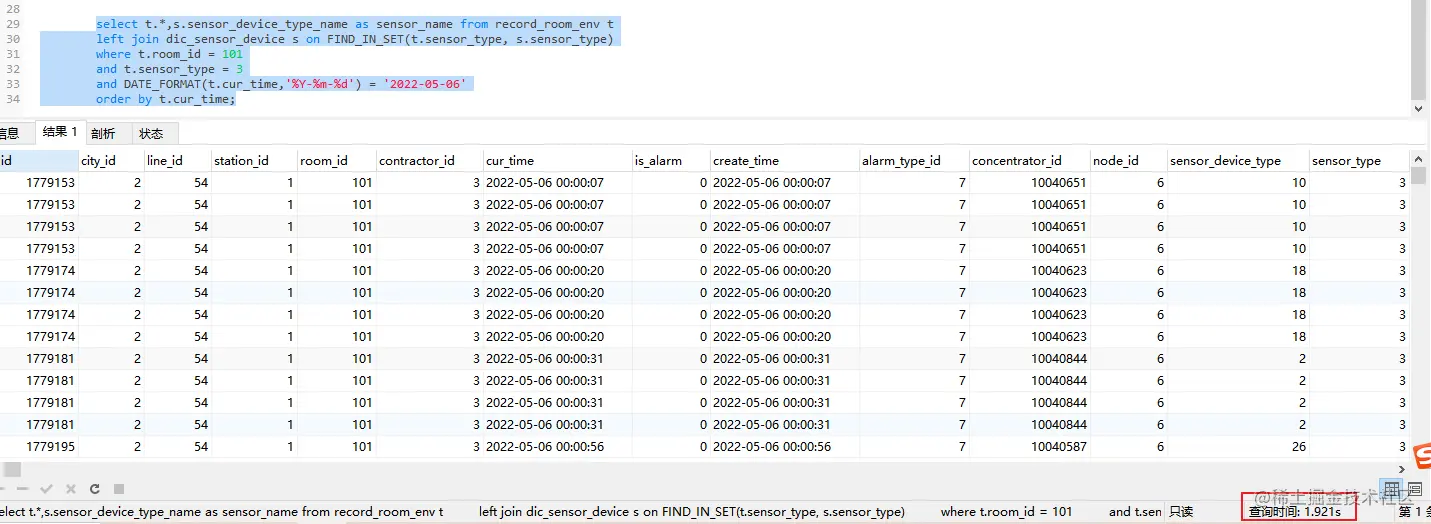This screenshot has height=524, width=1431.
Task: Click sensor_device_type cell 26
Action: click(x=1238, y=447)
